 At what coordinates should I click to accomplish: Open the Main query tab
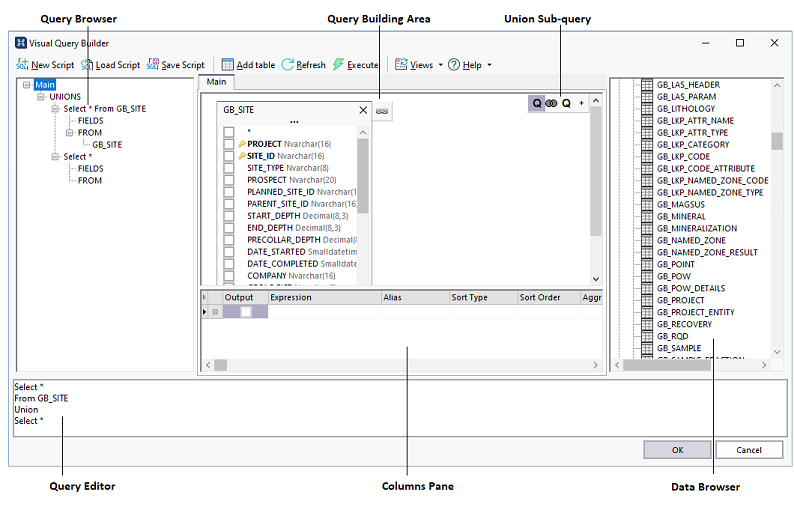216,82
